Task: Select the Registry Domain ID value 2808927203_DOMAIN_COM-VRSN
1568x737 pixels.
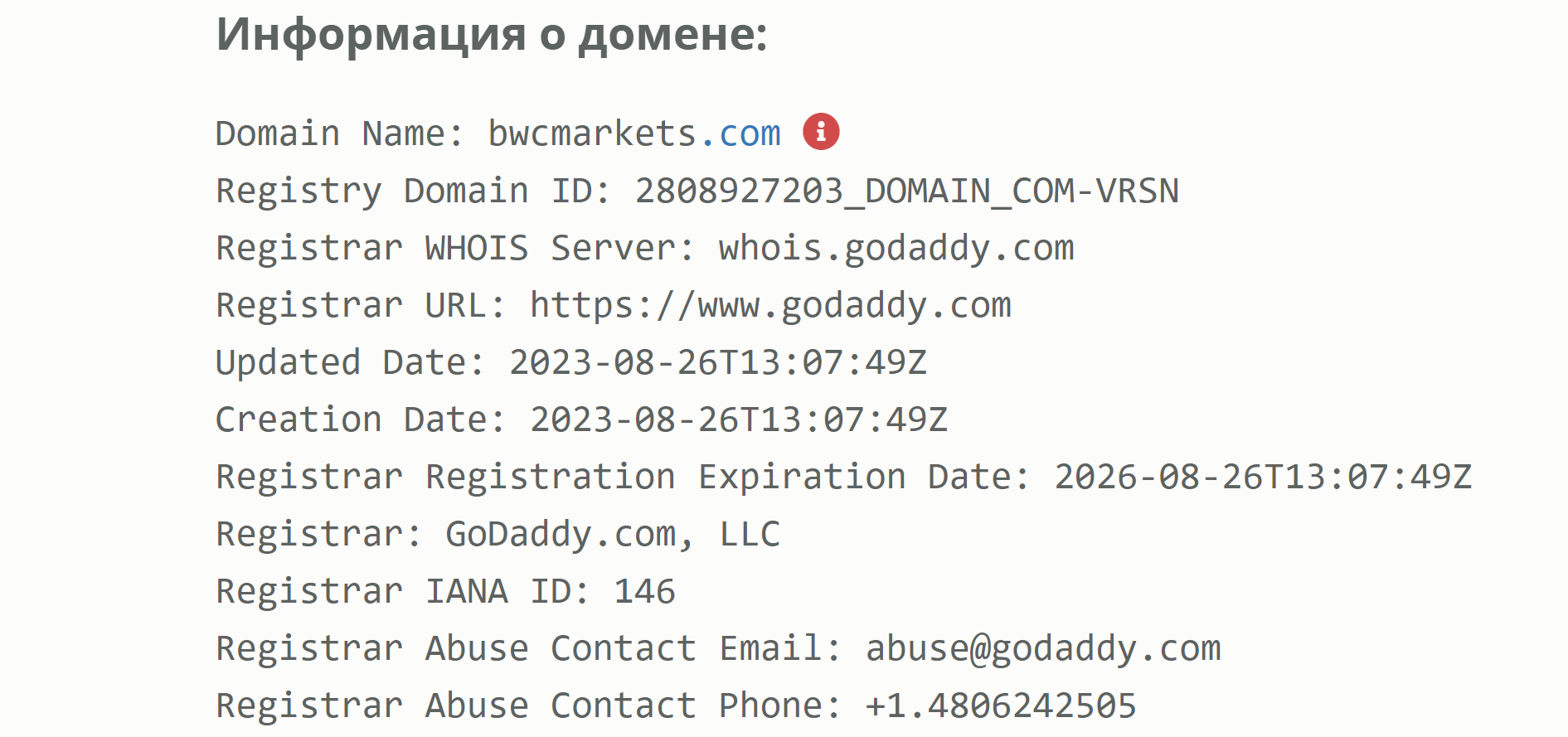Action: 906,192
